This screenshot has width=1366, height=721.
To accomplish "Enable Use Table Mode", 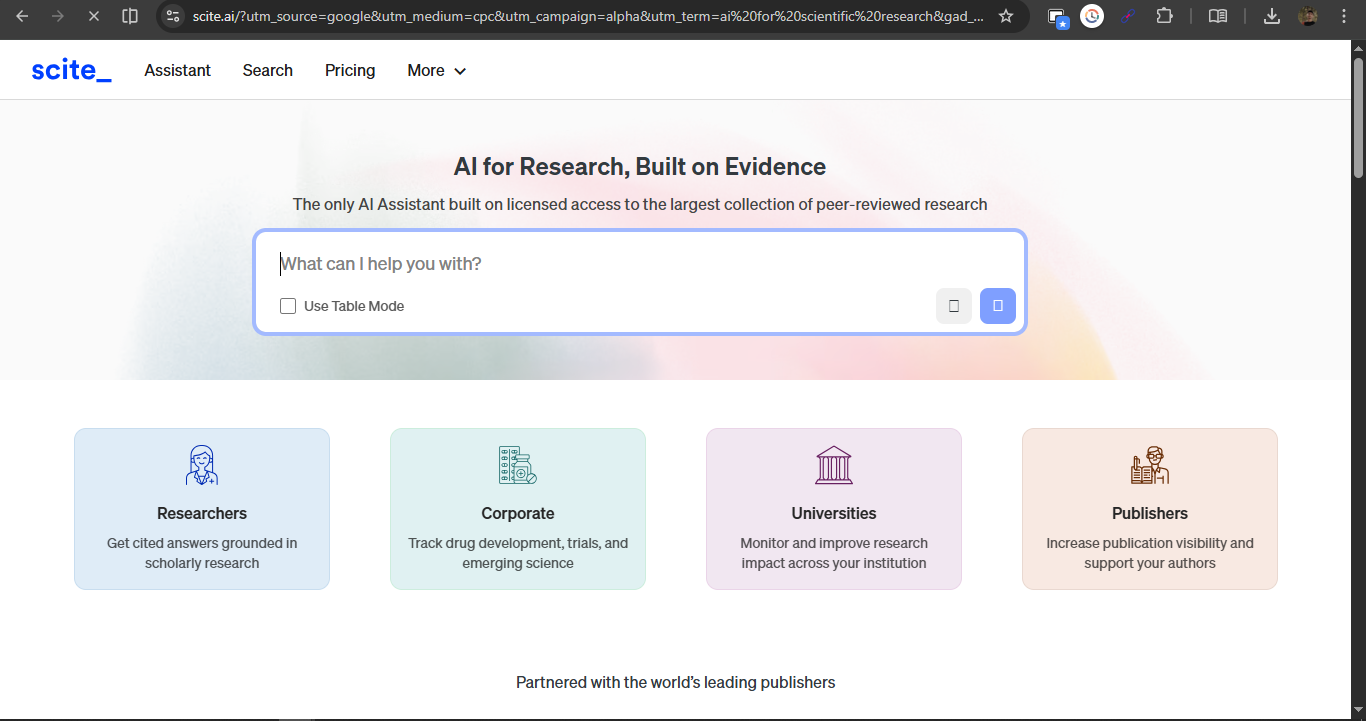I will pyautogui.click(x=288, y=306).
